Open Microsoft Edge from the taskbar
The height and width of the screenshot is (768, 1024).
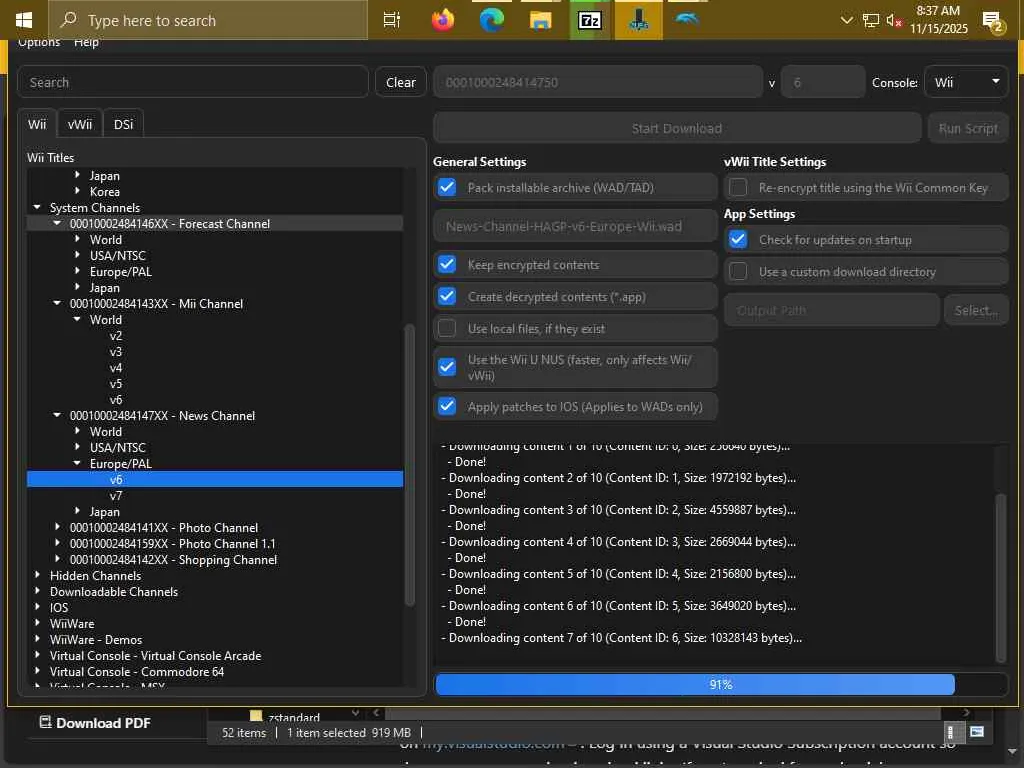492,20
